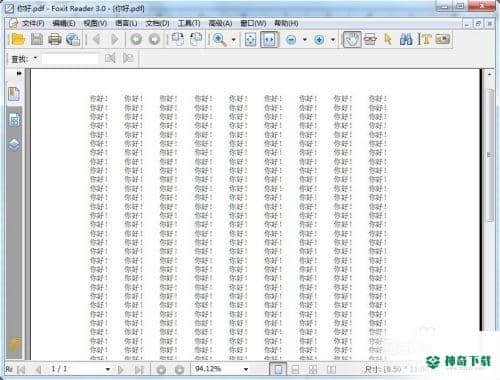Click the find text input field
The height and width of the screenshot is (380, 500).
click(x=70, y=59)
